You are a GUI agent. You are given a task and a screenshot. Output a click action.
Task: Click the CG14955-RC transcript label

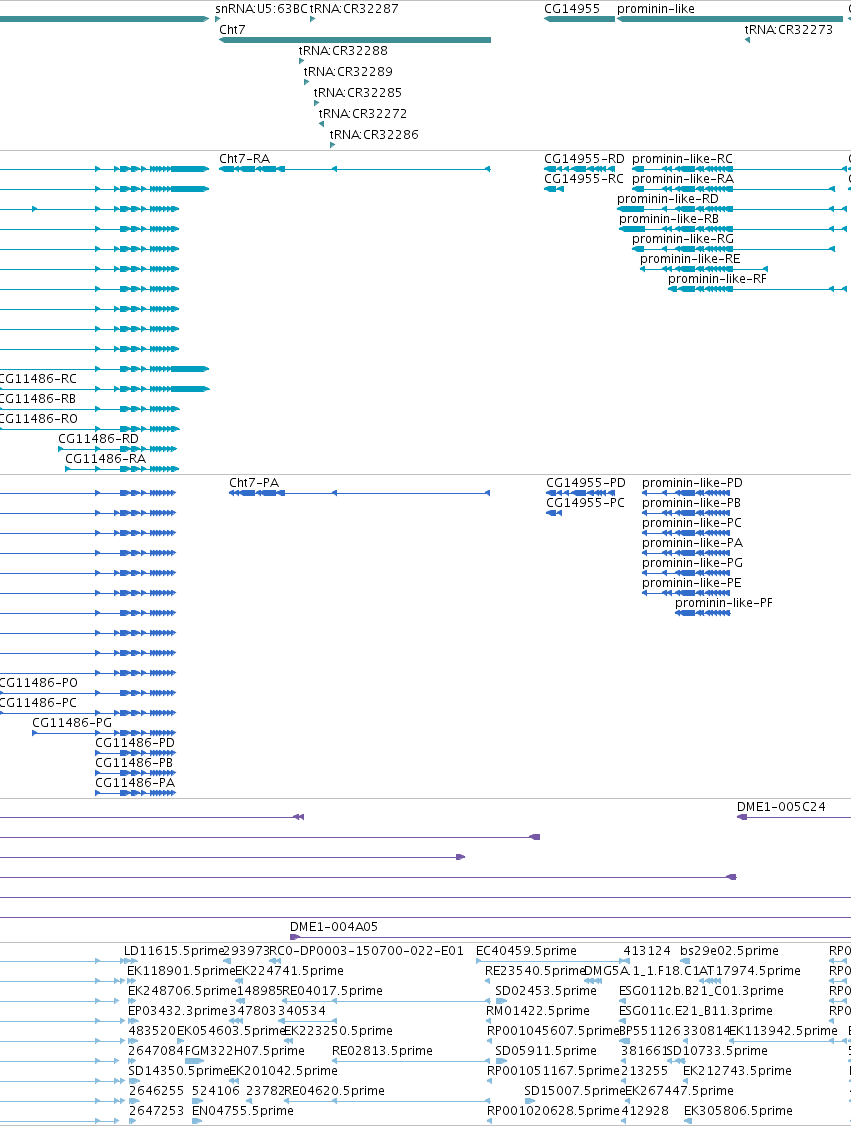coord(584,179)
